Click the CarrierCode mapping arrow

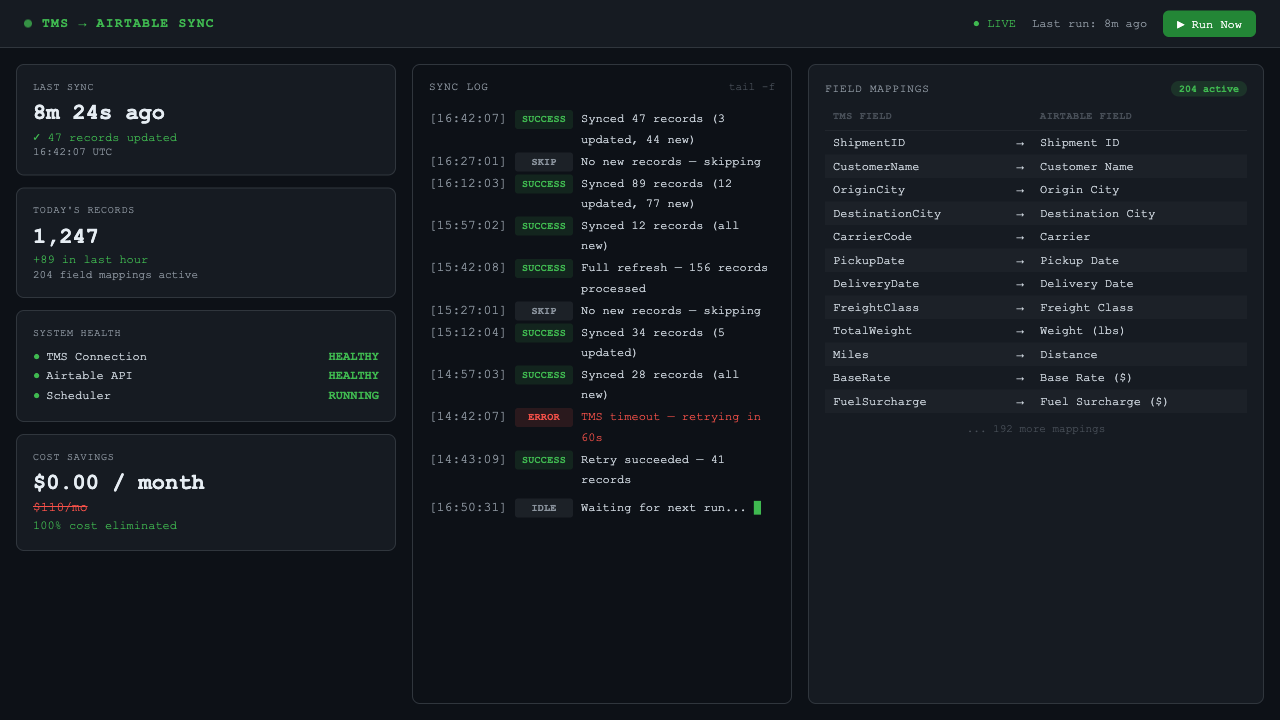tap(1020, 237)
